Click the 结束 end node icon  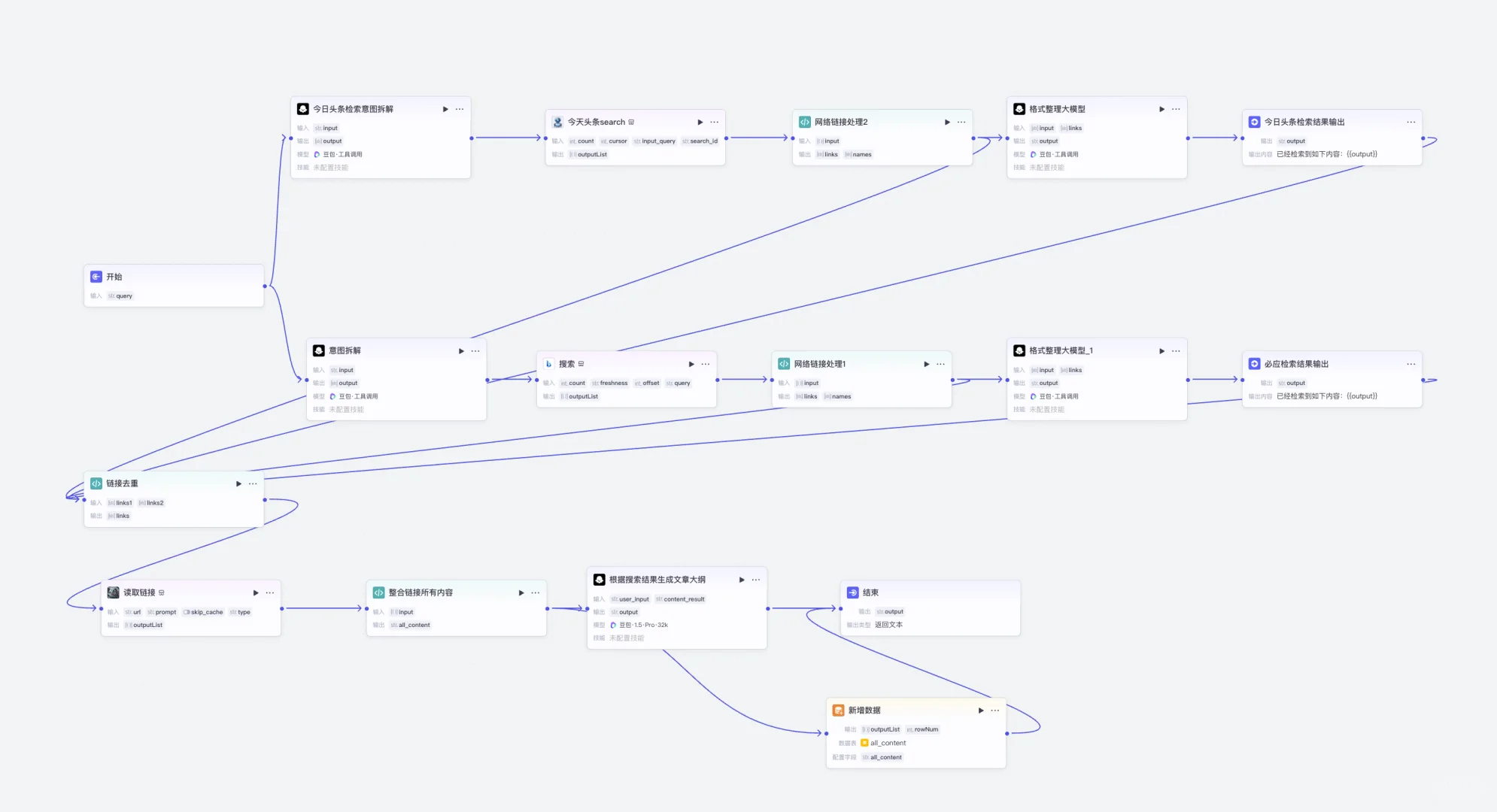pos(852,592)
